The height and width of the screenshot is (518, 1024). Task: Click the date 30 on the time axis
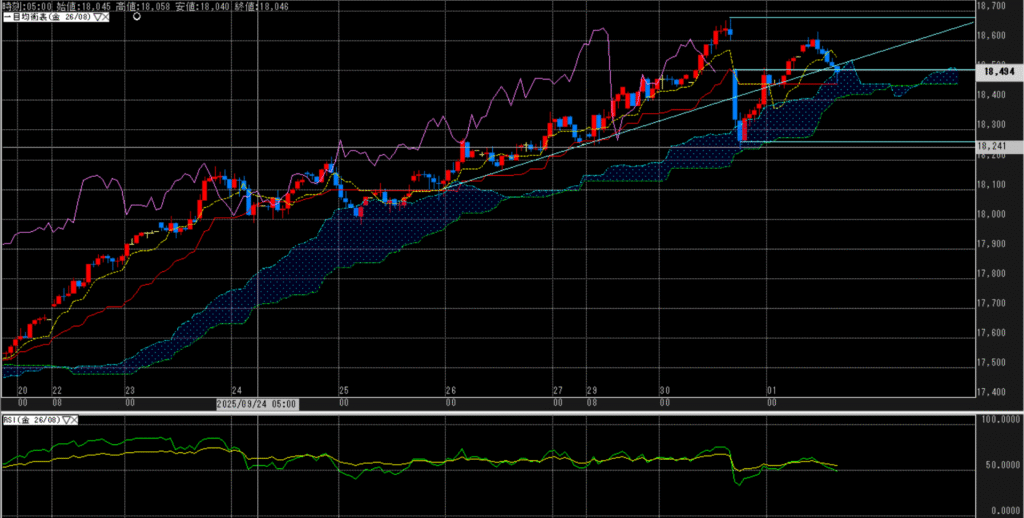point(664,391)
